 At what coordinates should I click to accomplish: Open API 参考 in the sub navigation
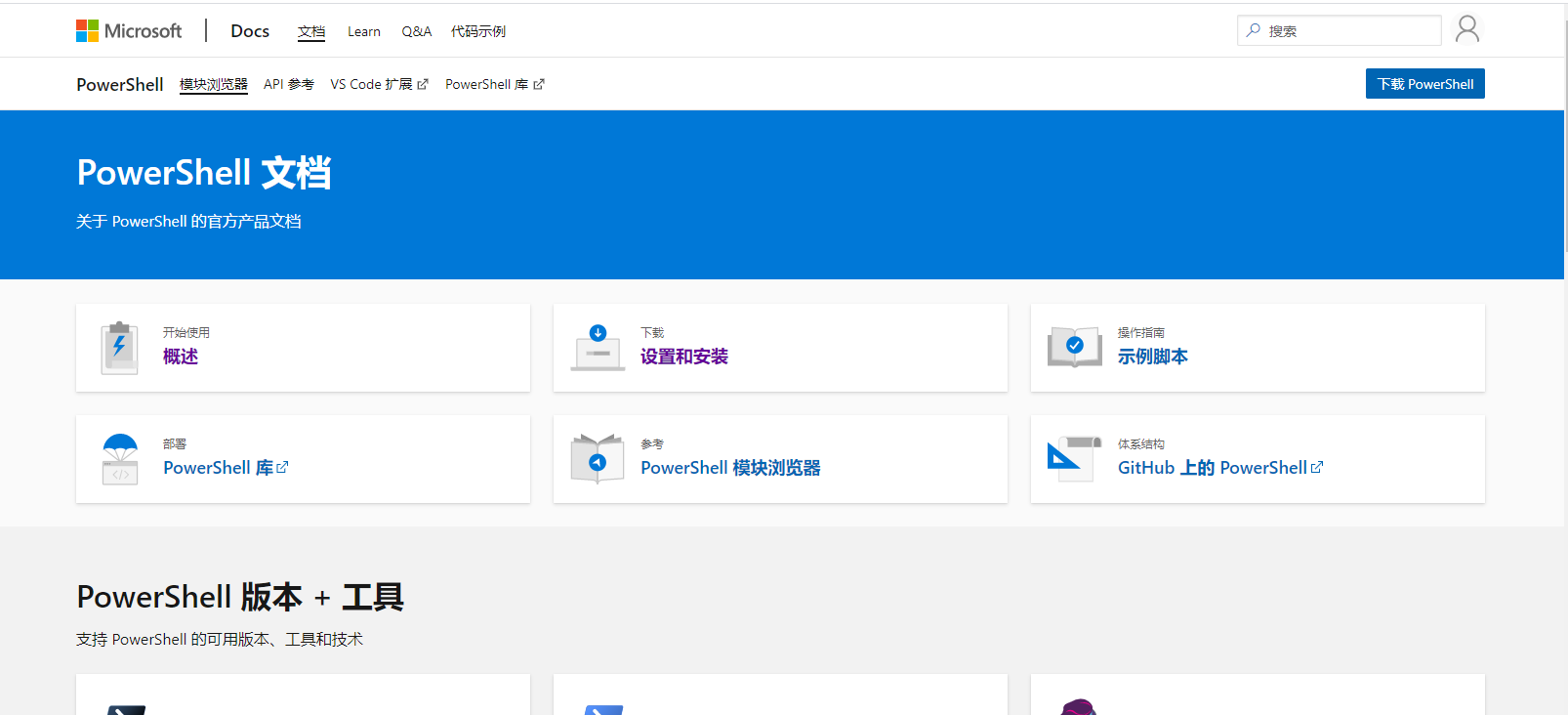(x=289, y=85)
